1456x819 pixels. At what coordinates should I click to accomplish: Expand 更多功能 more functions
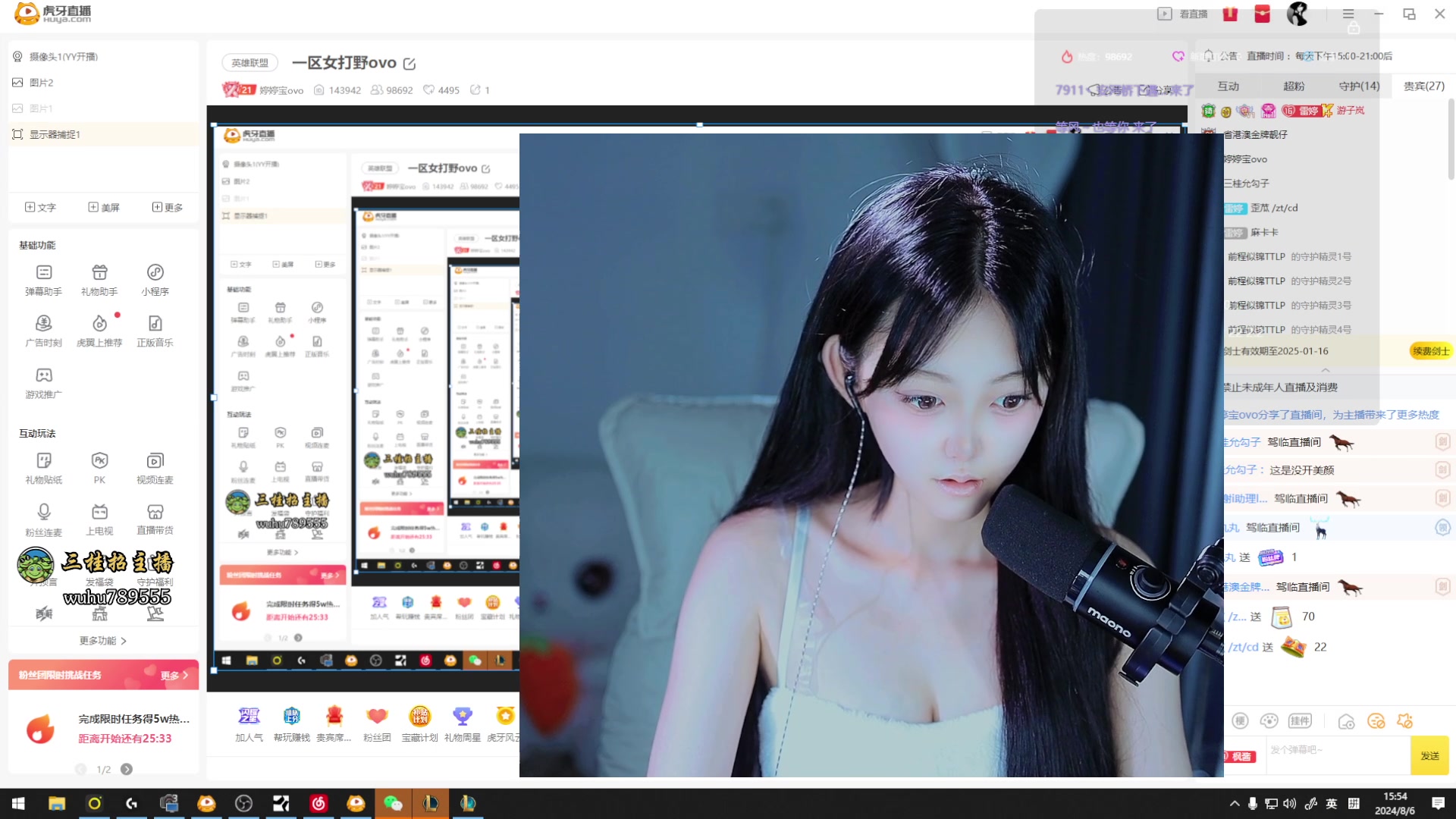pos(103,641)
